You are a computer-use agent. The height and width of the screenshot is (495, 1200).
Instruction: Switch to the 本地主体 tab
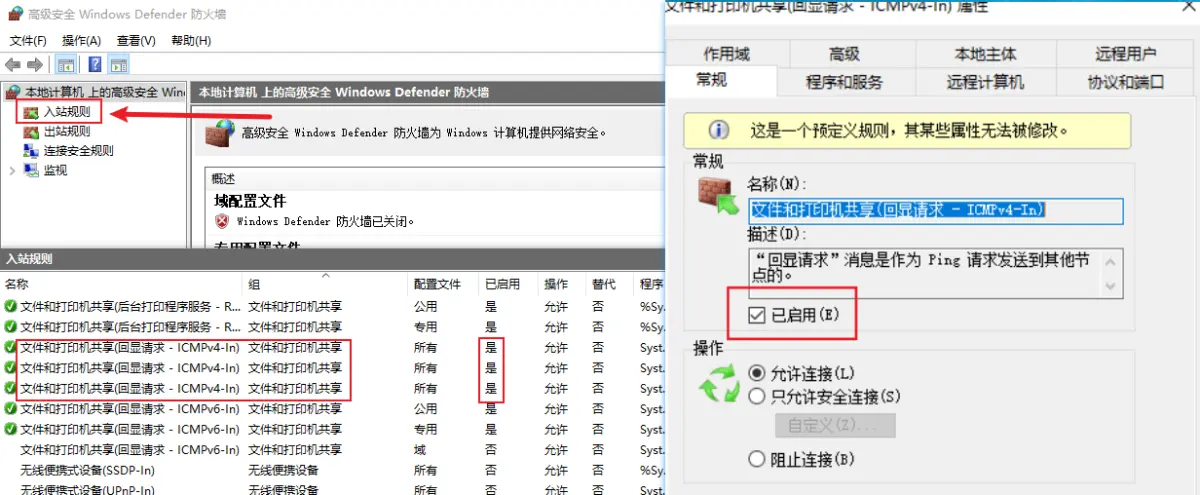(985, 54)
